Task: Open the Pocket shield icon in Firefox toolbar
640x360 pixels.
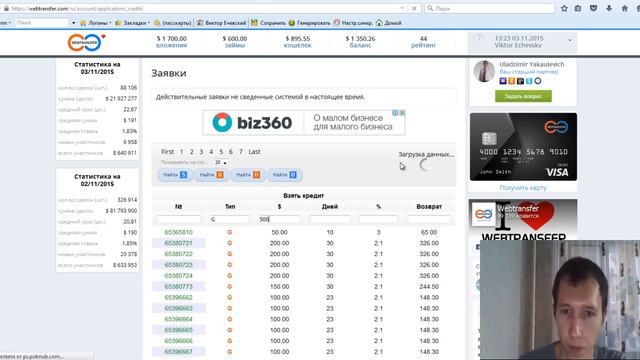Action: [593, 8]
